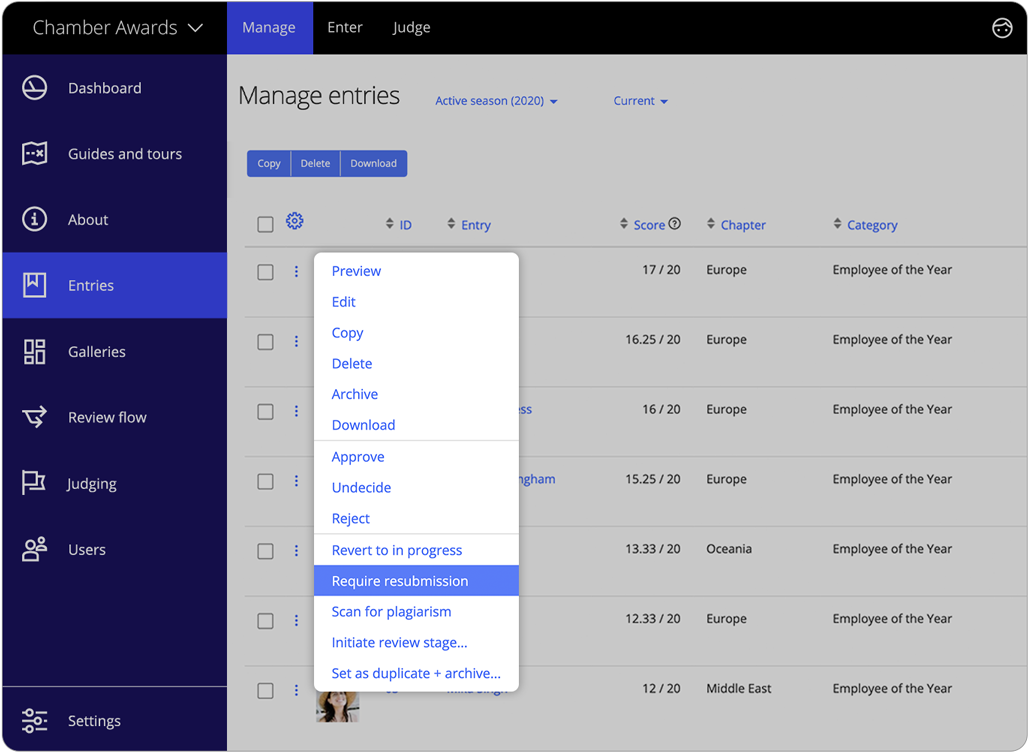Open the Settings icon at sidebar bottom
The height and width of the screenshot is (755, 1028).
click(34, 720)
